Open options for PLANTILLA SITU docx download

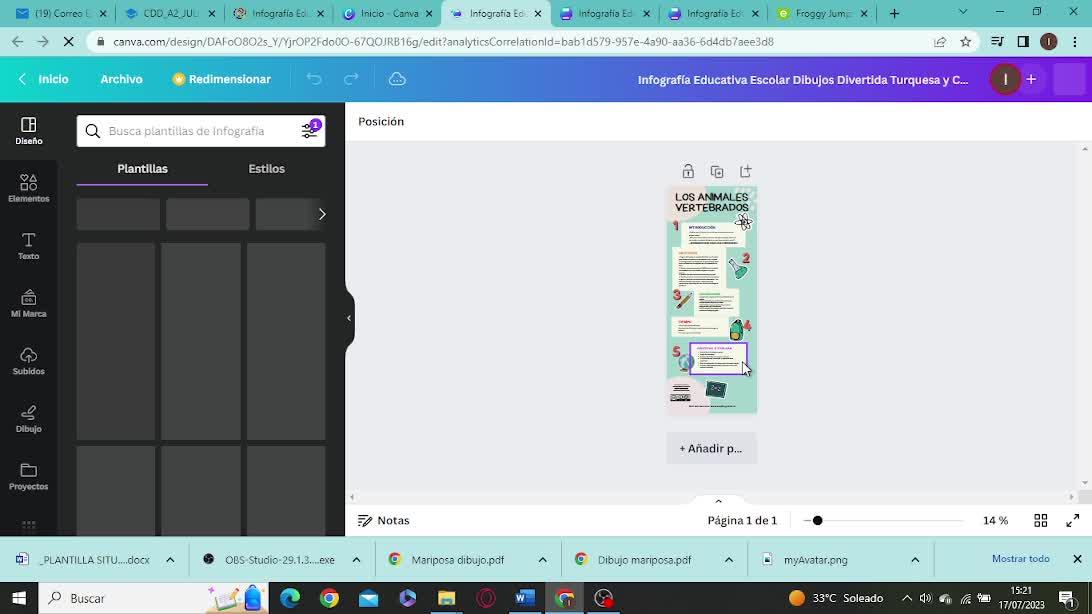(170, 560)
